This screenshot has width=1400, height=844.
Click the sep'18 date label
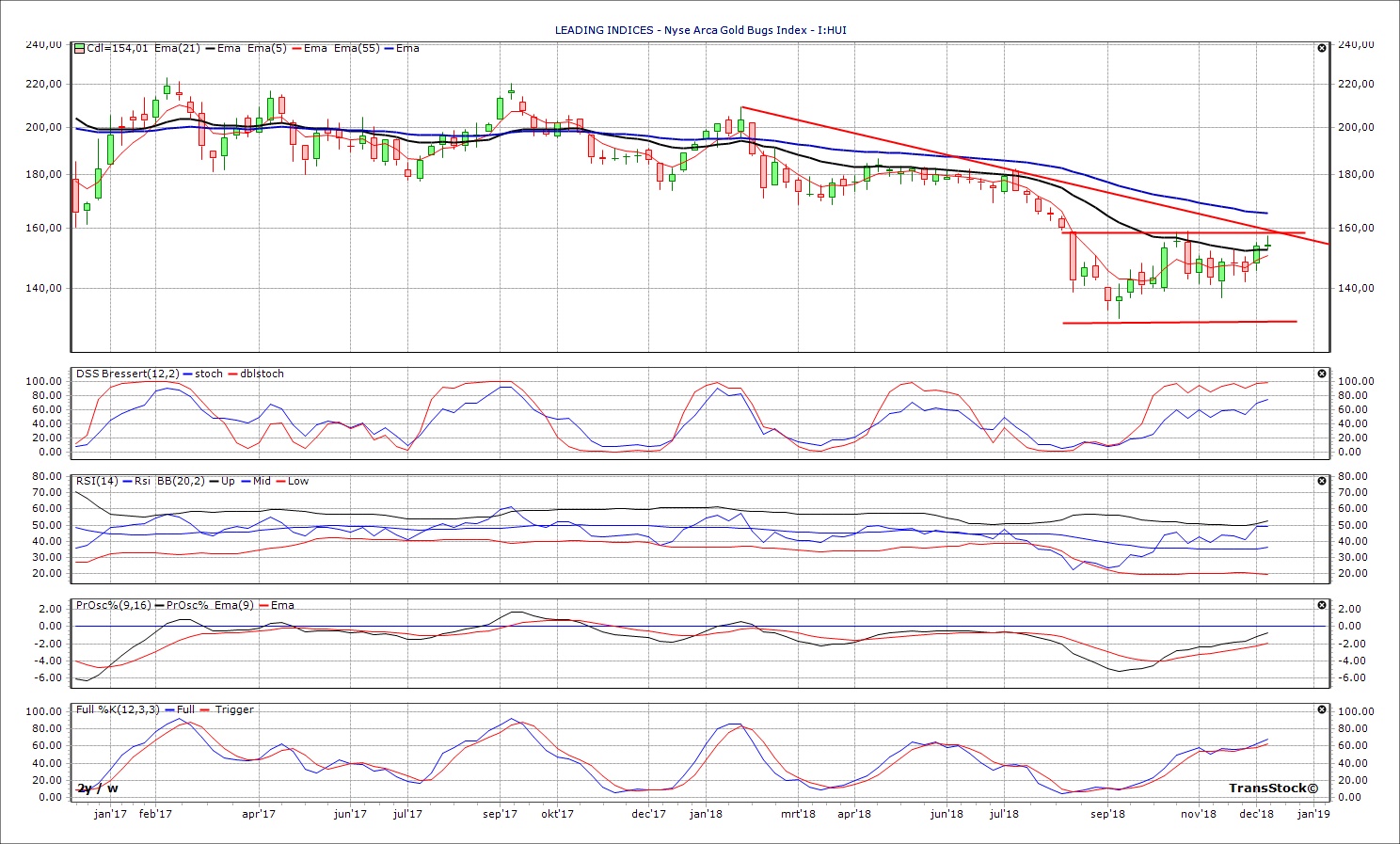coord(1107,814)
